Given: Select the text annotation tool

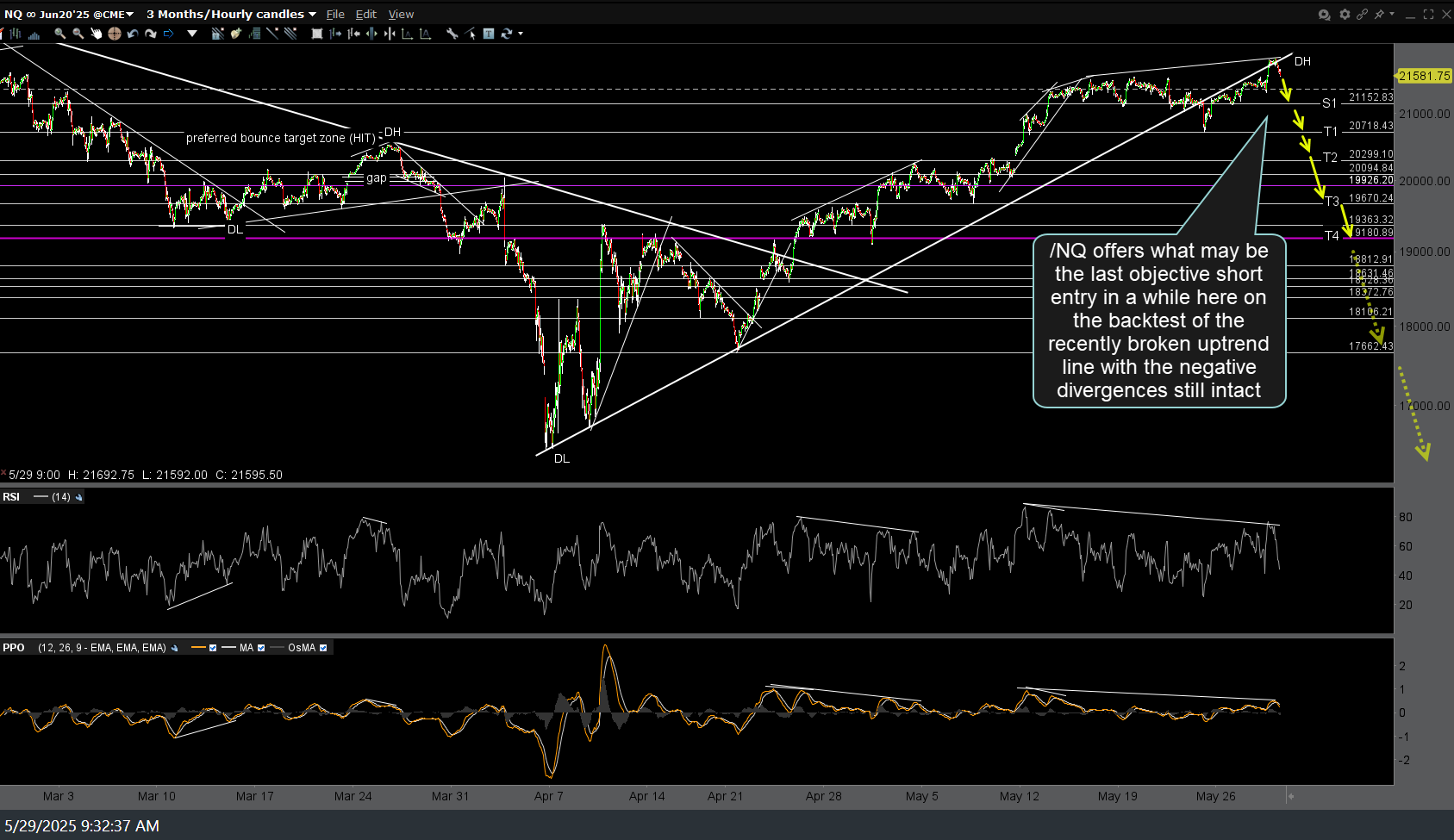Looking at the screenshot, I should pos(489,34).
